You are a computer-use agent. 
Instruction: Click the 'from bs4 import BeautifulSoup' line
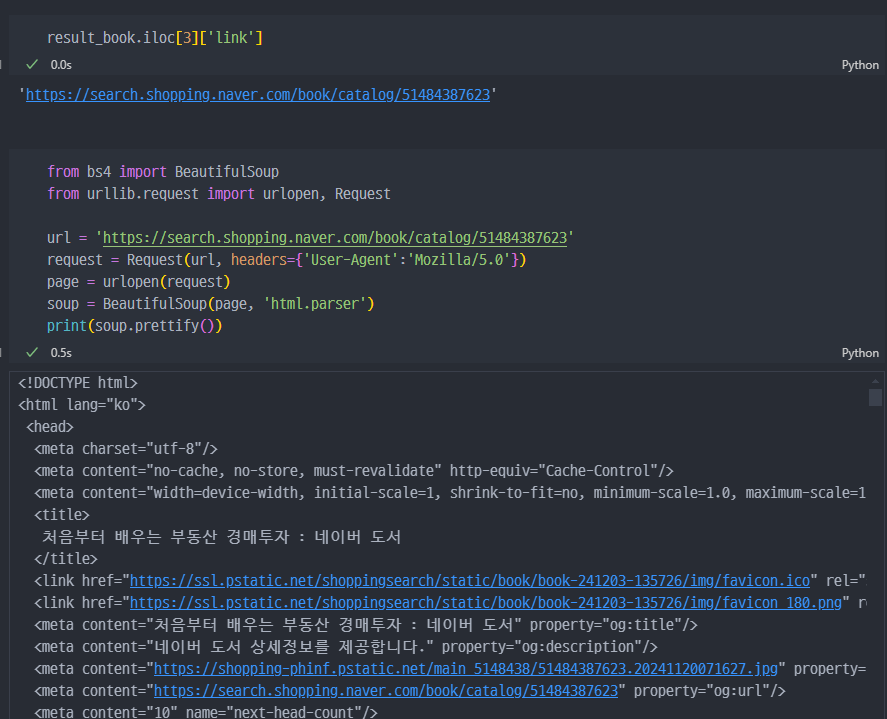pos(163,172)
